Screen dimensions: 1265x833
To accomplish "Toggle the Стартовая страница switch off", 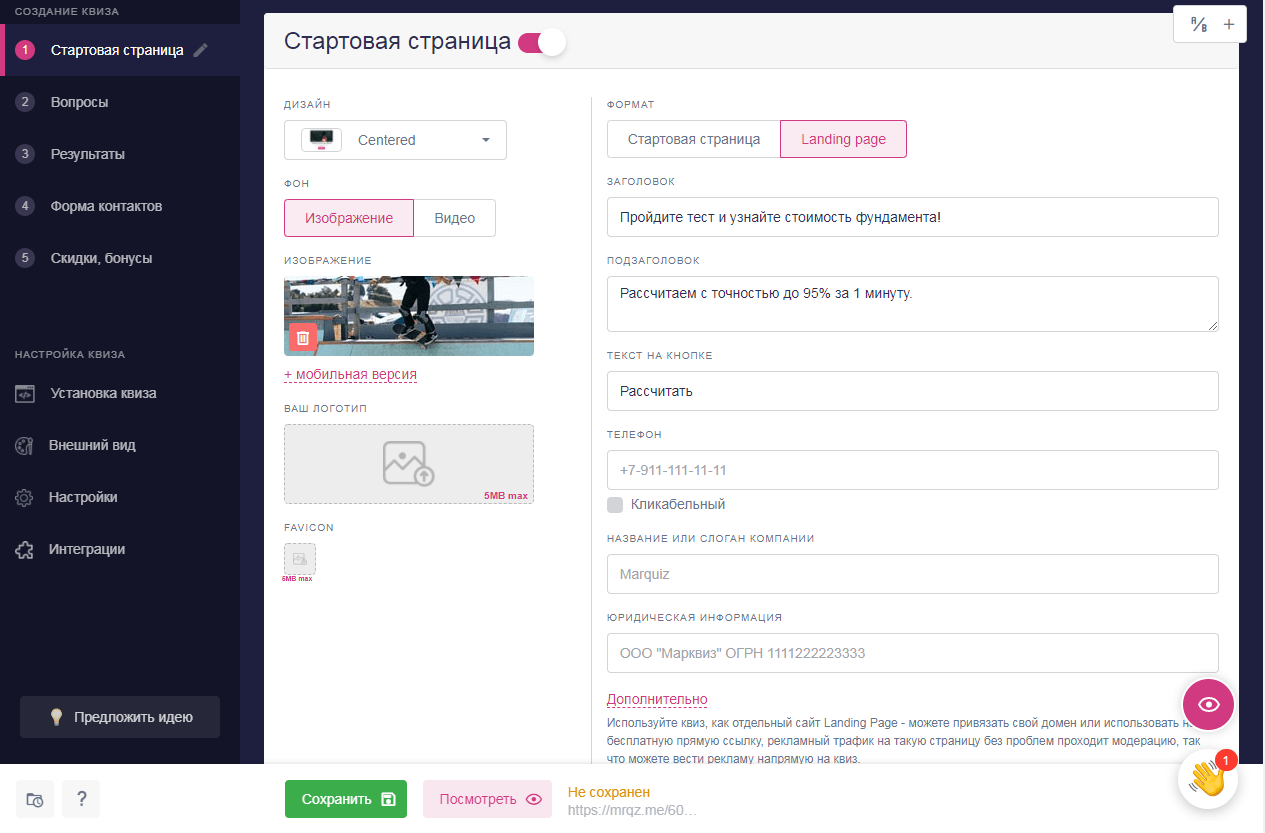I will (542, 42).
